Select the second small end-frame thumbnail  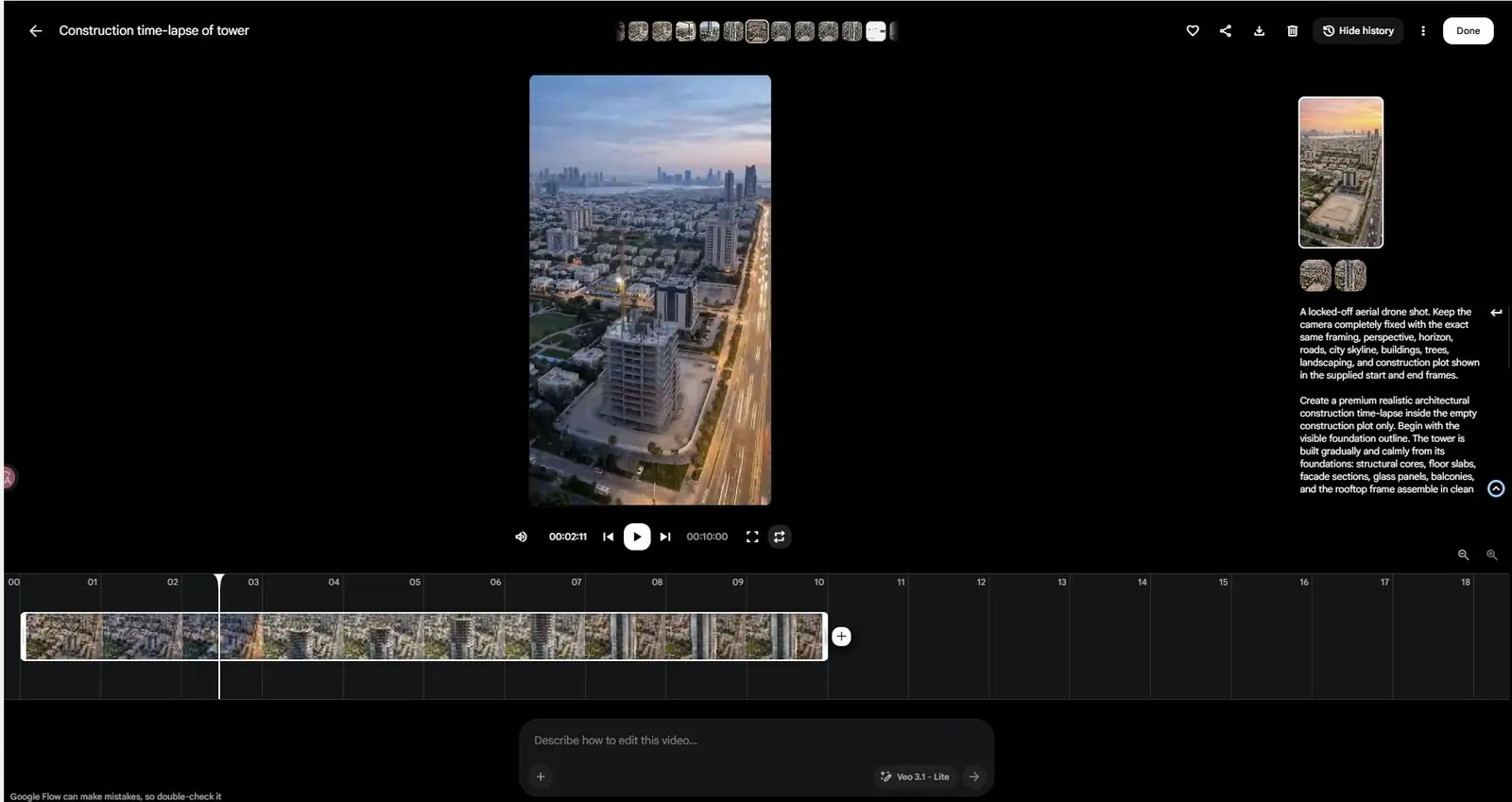coord(1350,276)
